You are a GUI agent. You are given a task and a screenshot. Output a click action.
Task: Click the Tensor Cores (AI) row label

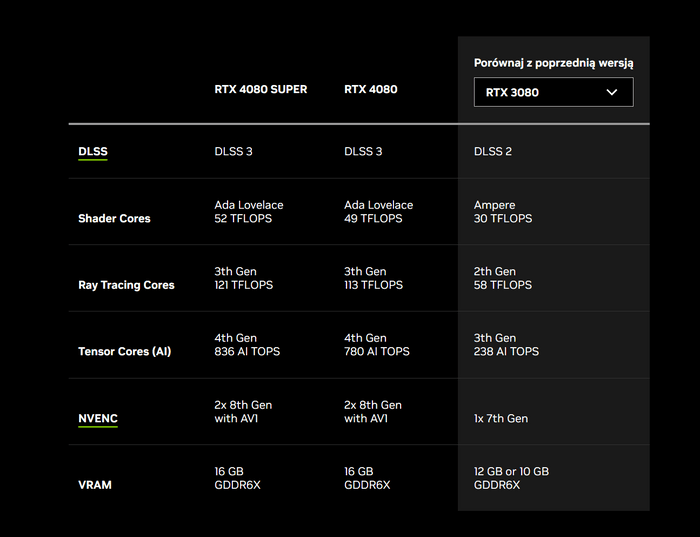coord(125,351)
